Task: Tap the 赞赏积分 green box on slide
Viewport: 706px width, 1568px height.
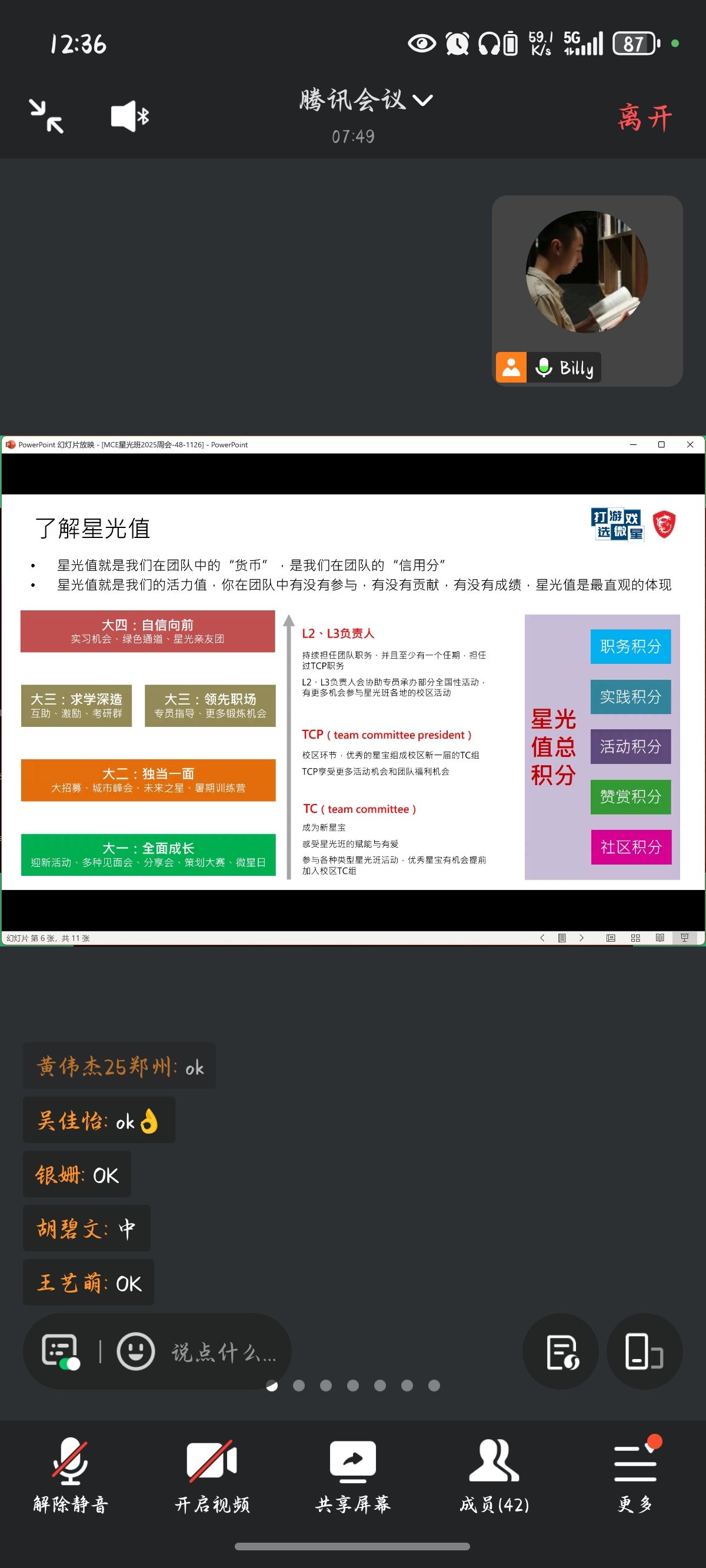Action: (x=631, y=797)
